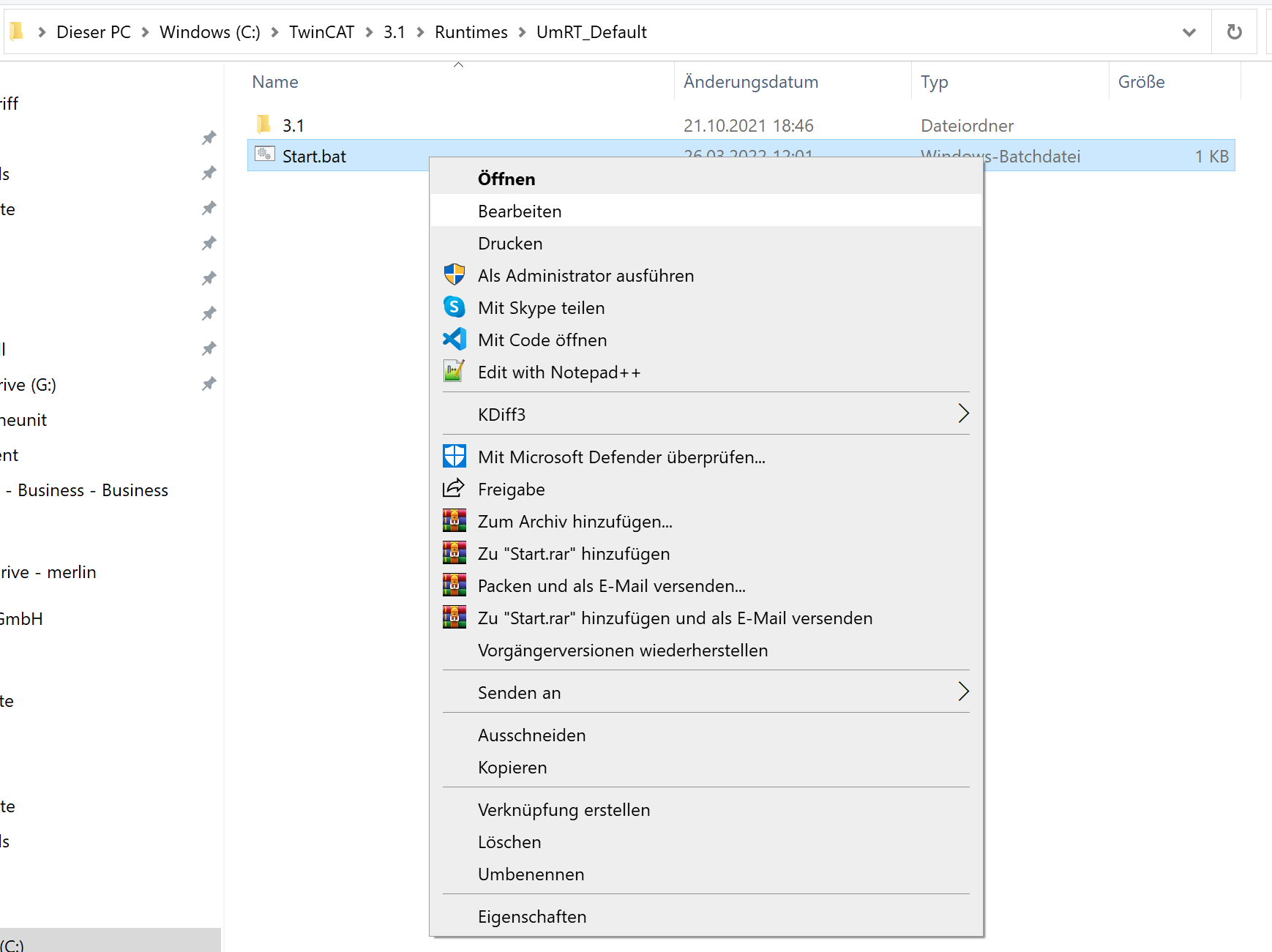Screen dimensions: 1272x952
Task: Select Vorgängerversionen wiederherstellen
Action: pyautogui.click(x=706, y=650)
